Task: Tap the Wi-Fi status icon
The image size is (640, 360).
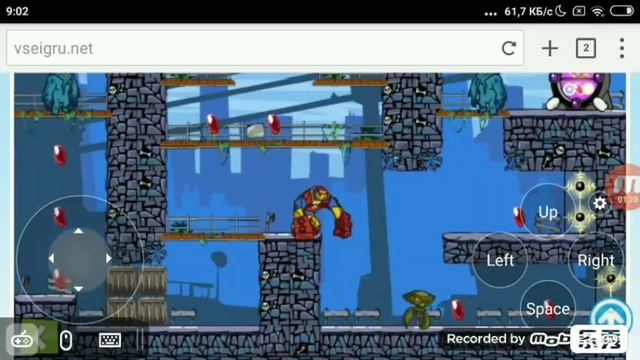Action: tap(598, 11)
